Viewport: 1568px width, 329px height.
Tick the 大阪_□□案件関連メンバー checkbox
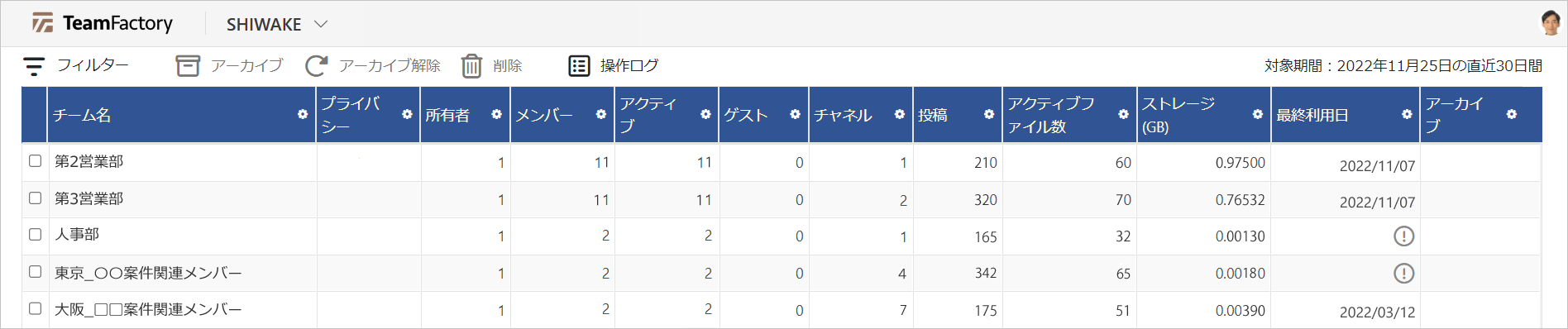coord(36,308)
